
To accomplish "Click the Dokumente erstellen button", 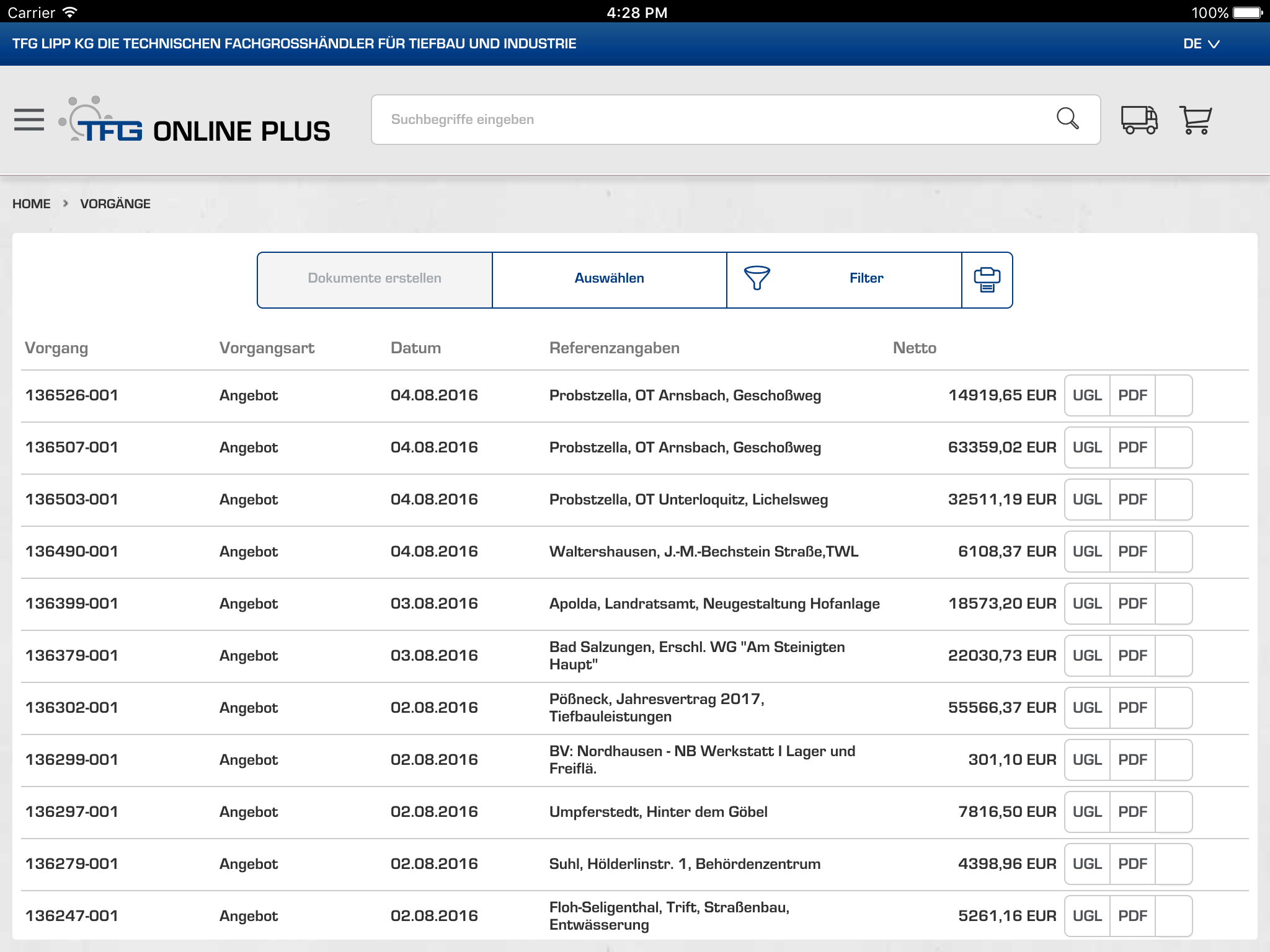I will click(x=375, y=279).
